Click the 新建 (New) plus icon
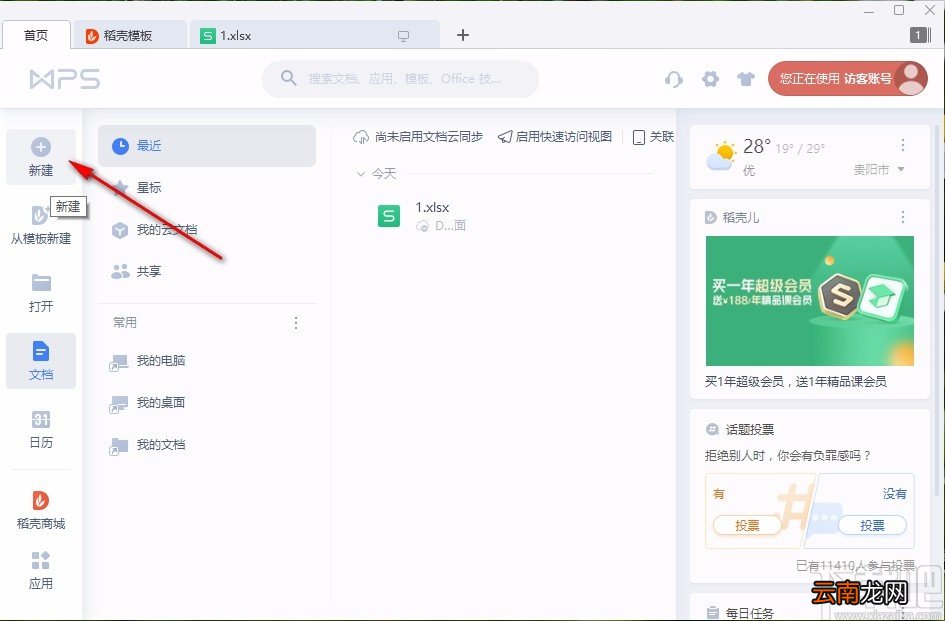945x621 pixels. 41,147
